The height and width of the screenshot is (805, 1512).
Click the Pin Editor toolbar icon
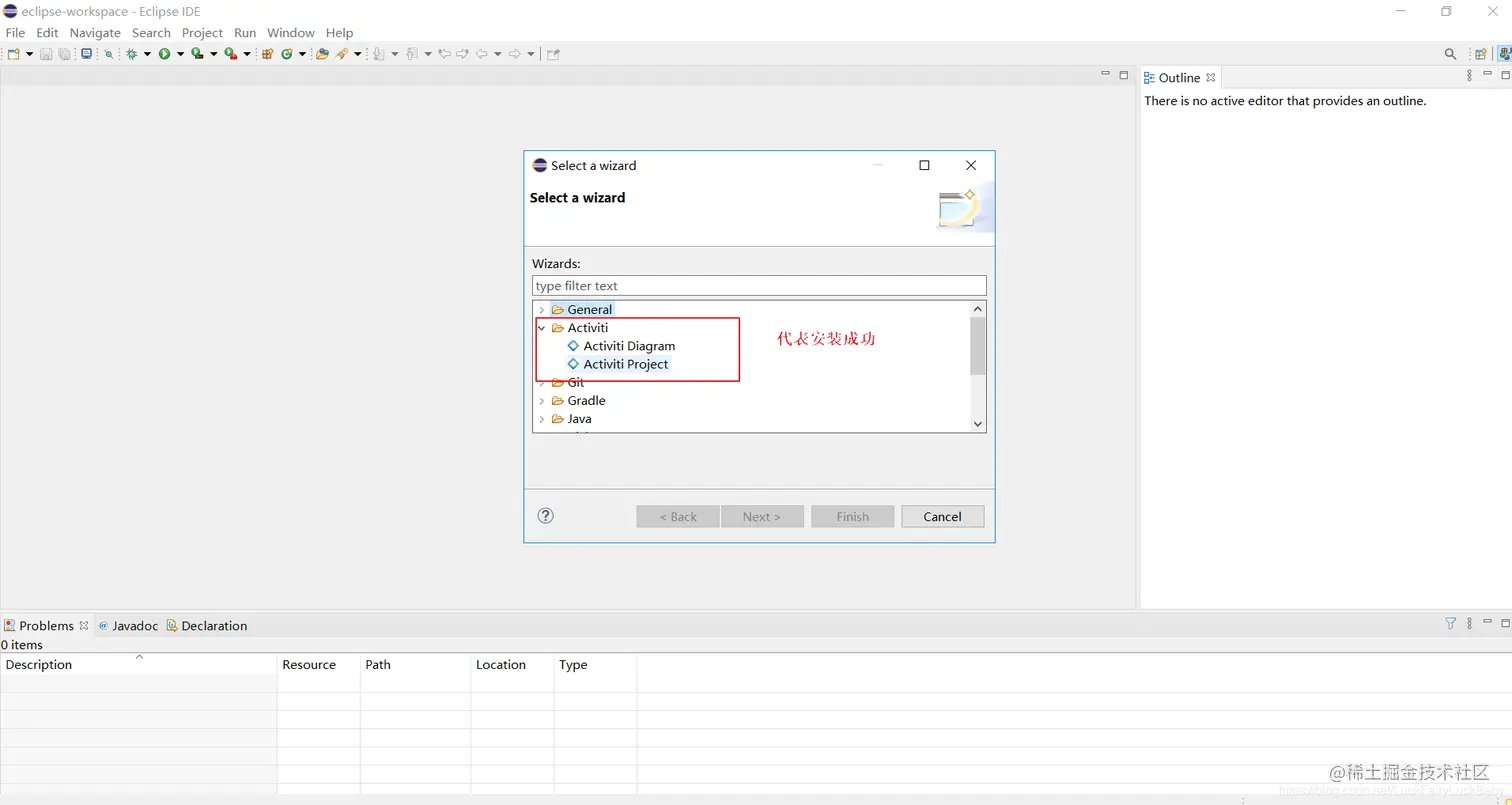click(553, 54)
